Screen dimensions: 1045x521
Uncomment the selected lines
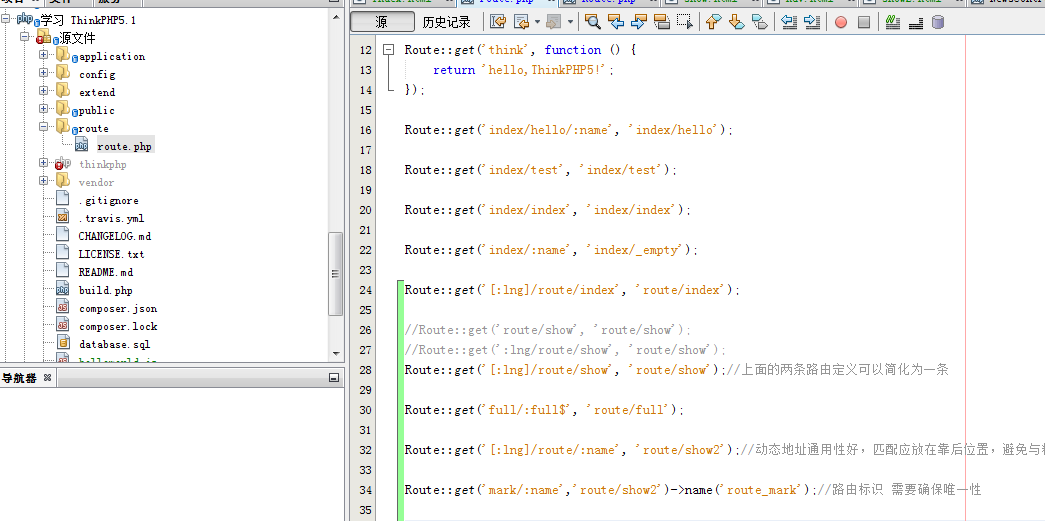(x=916, y=22)
